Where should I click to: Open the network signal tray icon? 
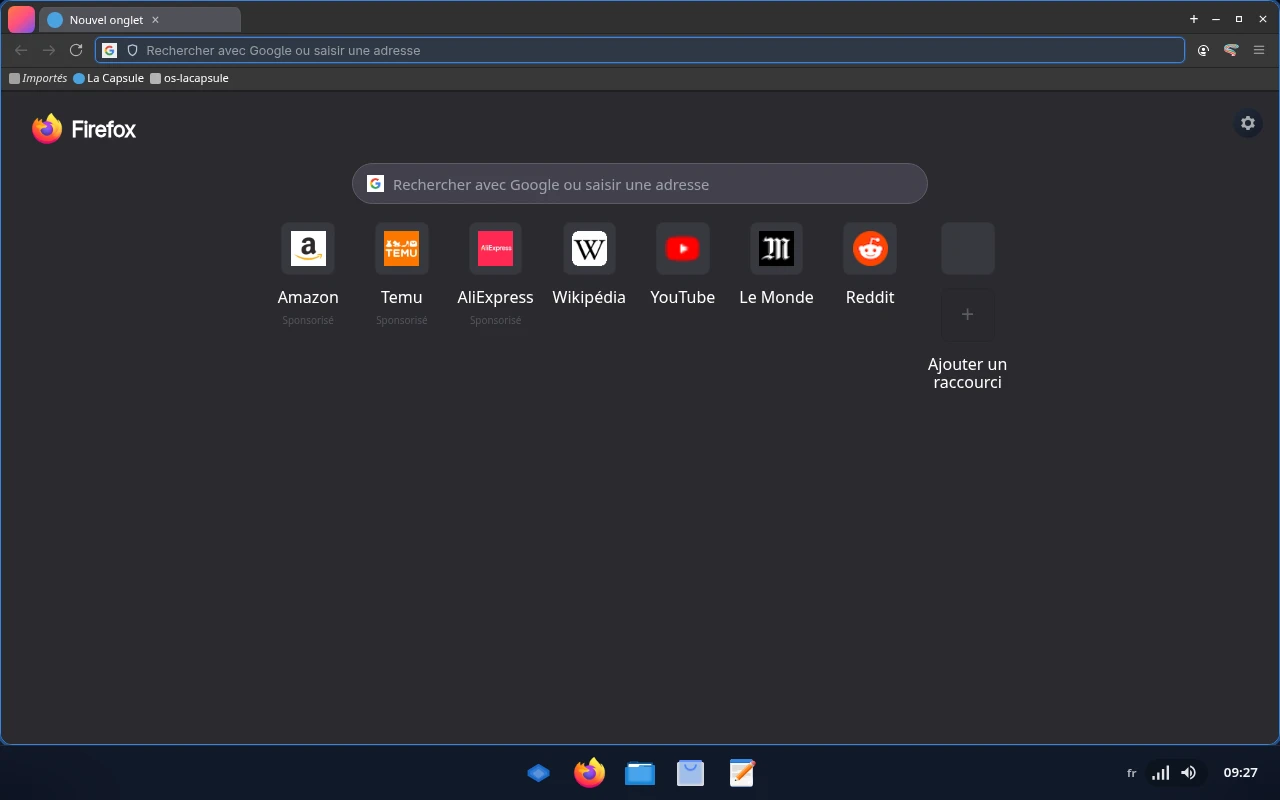pos(1160,773)
